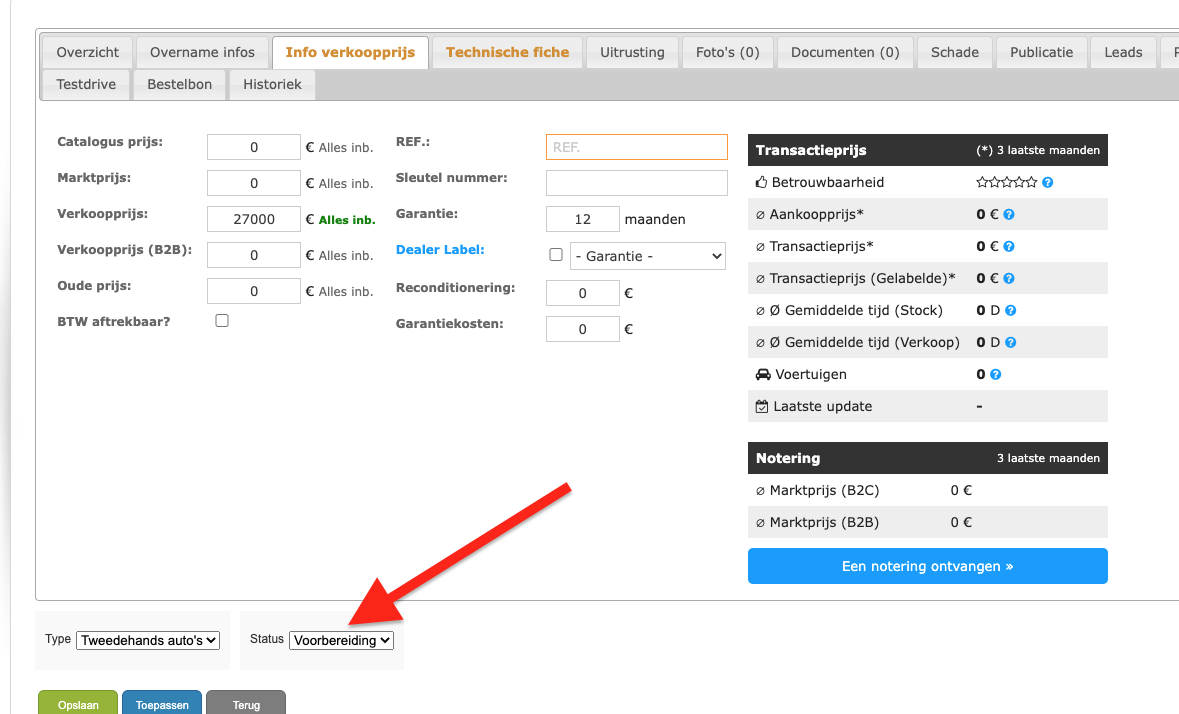The image size is (1179, 714).
Task: Click the green Opslaan button
Action: 78,704
